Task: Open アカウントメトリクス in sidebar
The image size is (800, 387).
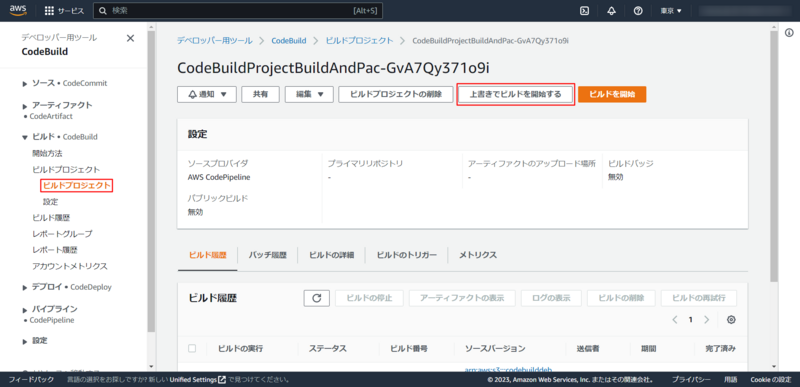Action: point(70,266)
